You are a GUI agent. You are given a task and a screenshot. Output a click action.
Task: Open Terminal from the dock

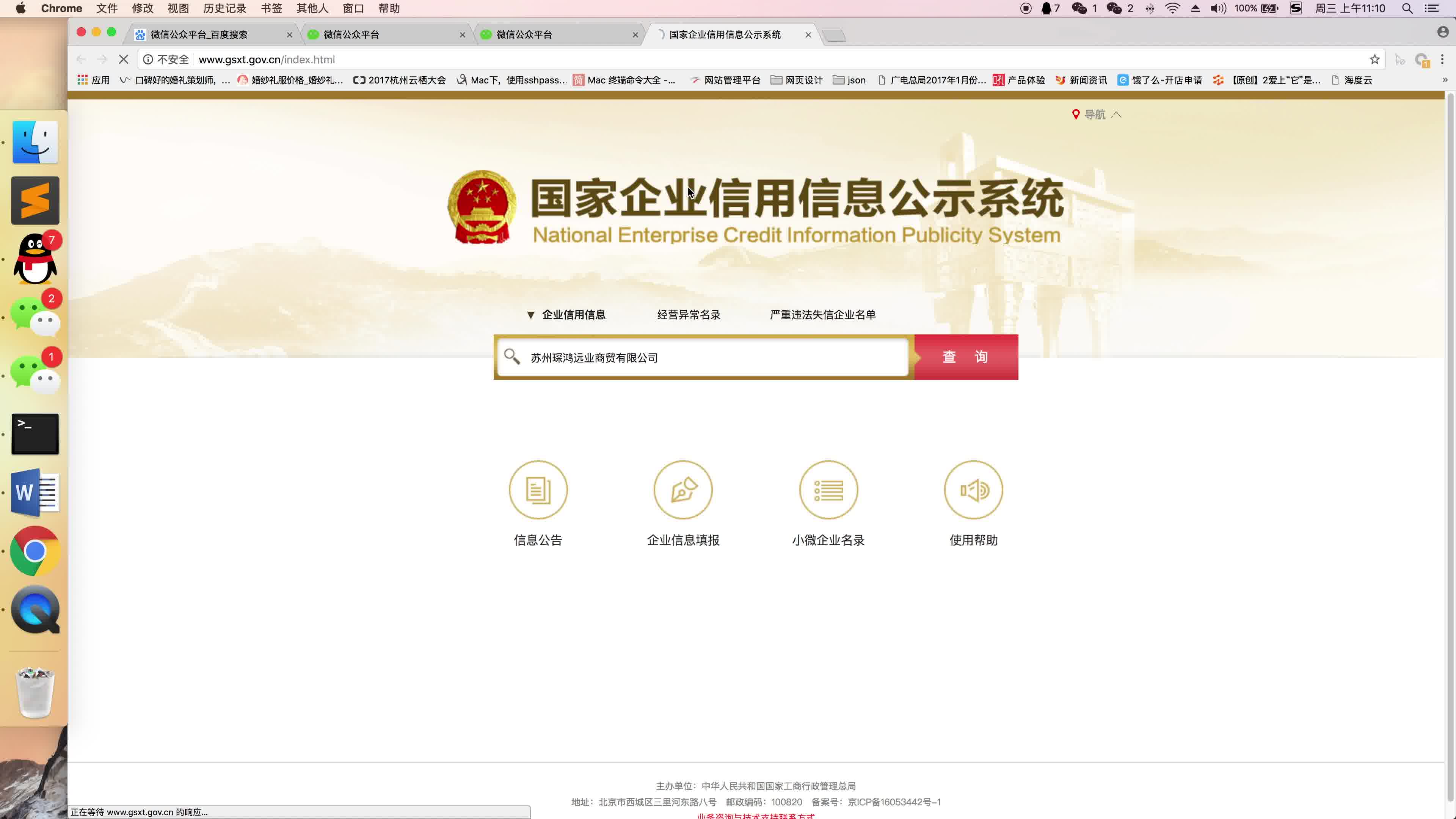[x=35, y=434]
